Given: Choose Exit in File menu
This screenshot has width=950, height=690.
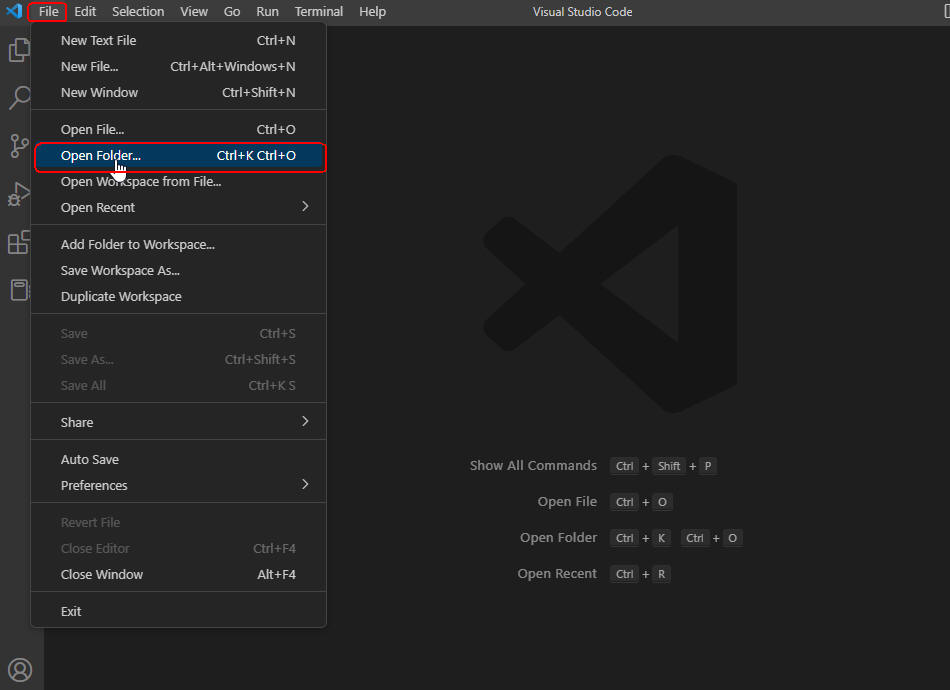Looking at the screenshot, I should [179, 612].
